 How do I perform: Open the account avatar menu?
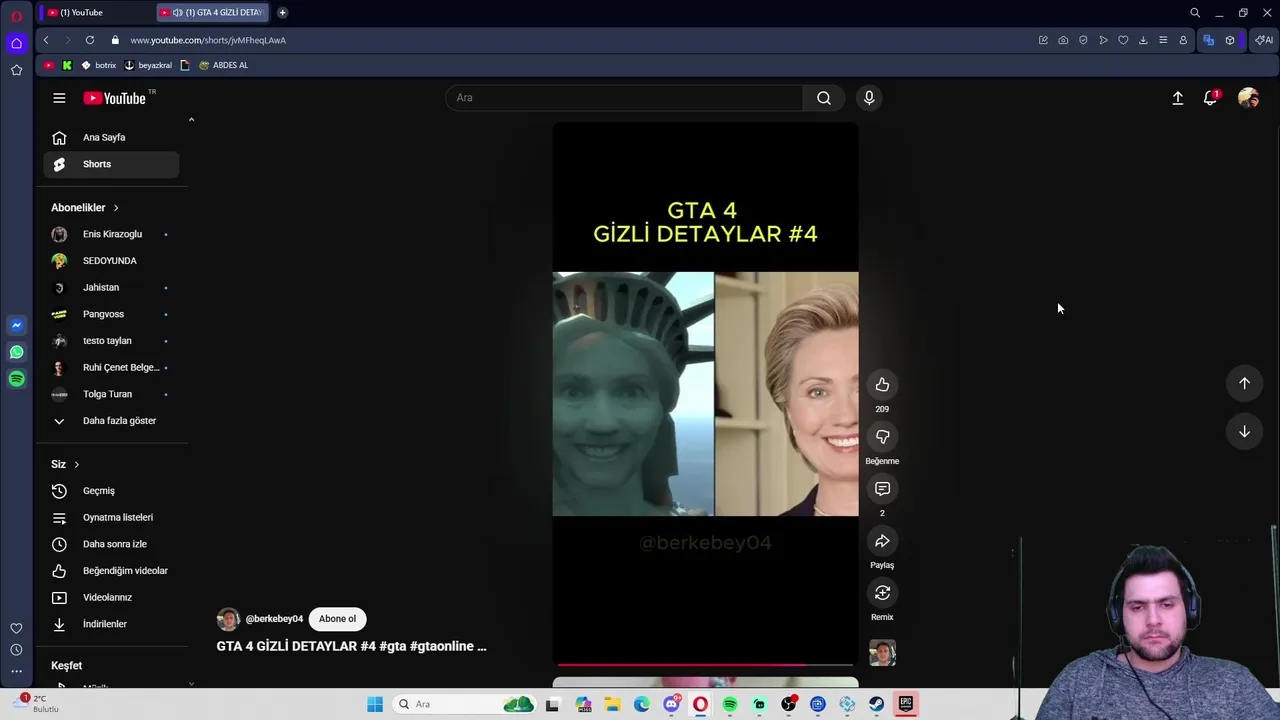pos(1248,98)
